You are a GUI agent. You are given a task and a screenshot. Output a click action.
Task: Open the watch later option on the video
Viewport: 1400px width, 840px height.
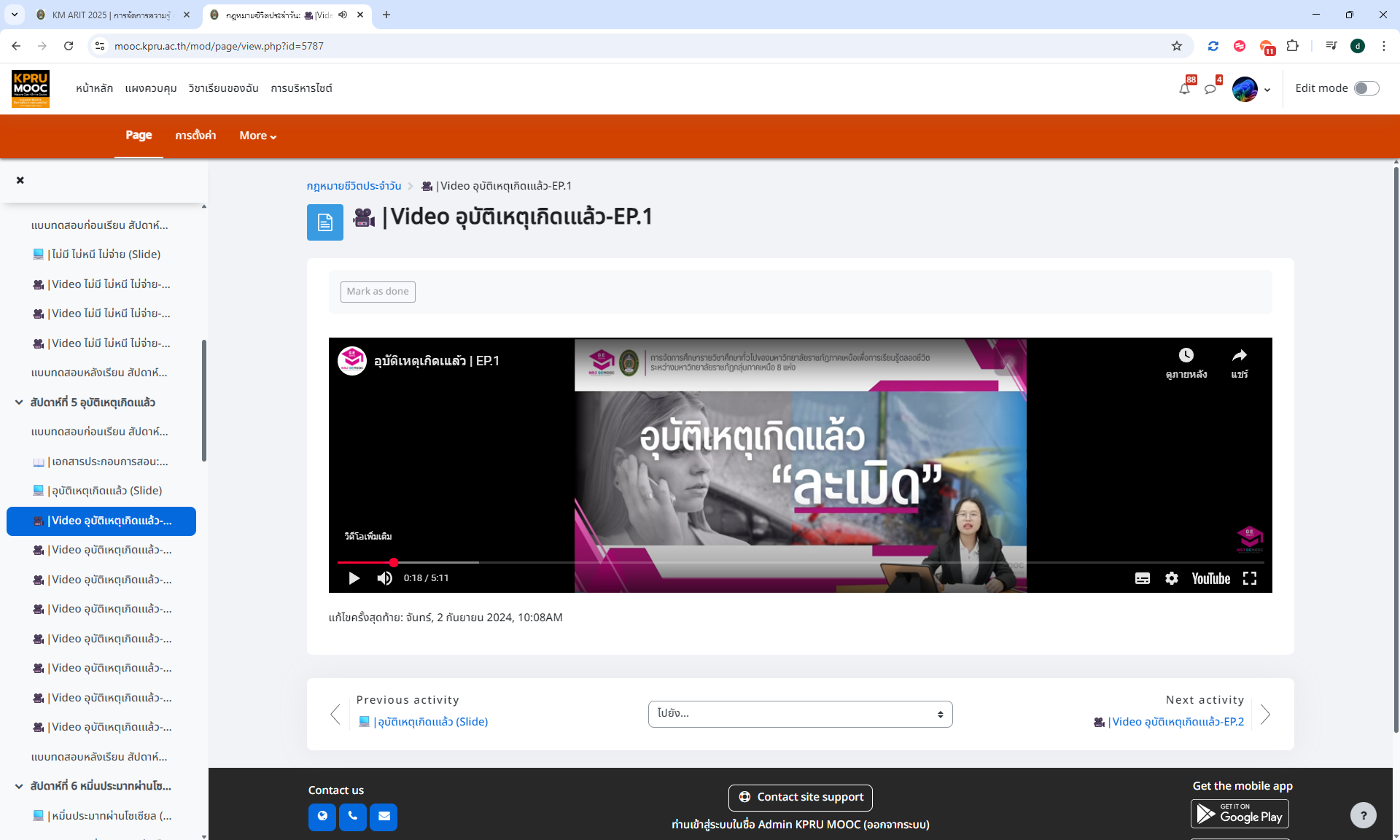[1186, 355]
